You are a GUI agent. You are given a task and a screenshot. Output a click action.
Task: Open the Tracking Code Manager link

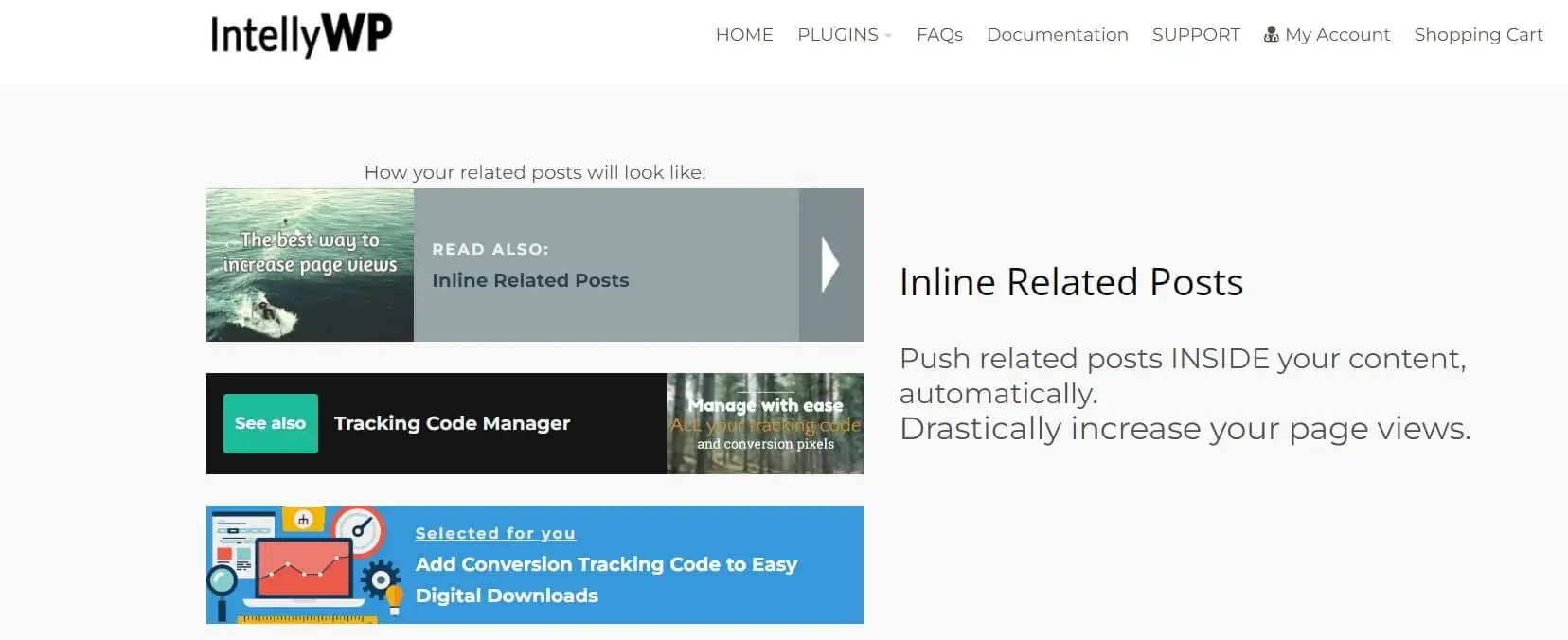click(x=452, y=423)
